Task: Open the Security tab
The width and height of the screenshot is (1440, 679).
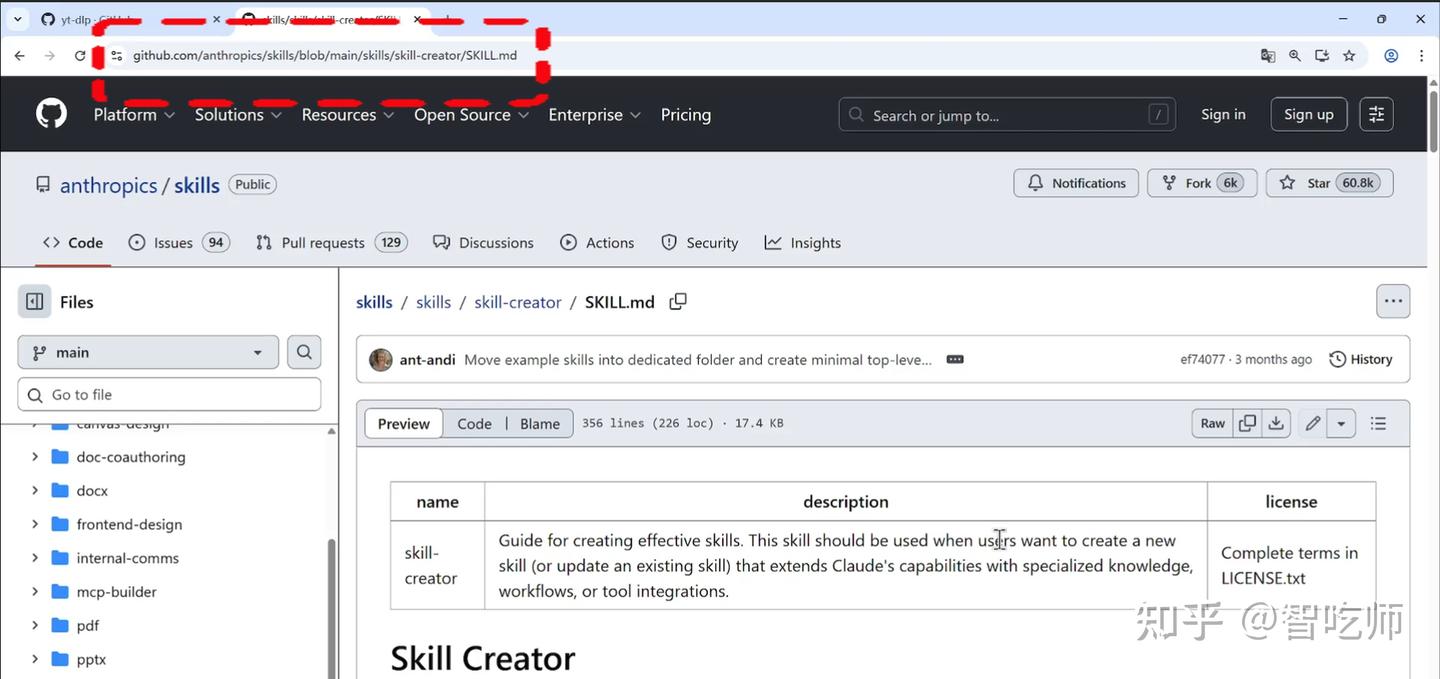Action: [700, 243]
